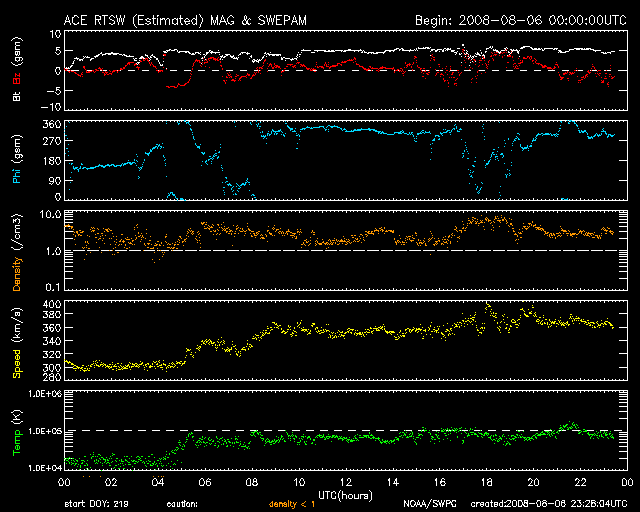640x512 pixels.
Task: Click the "02" hour tick label
Action: [x=111, y=483]
